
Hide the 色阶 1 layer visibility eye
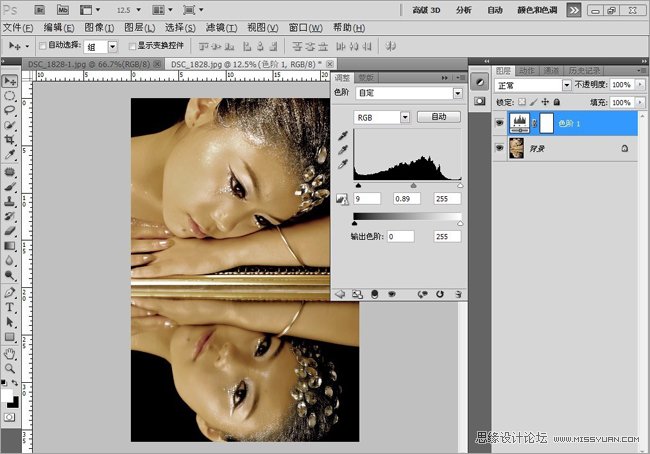(x=500, y=122)
